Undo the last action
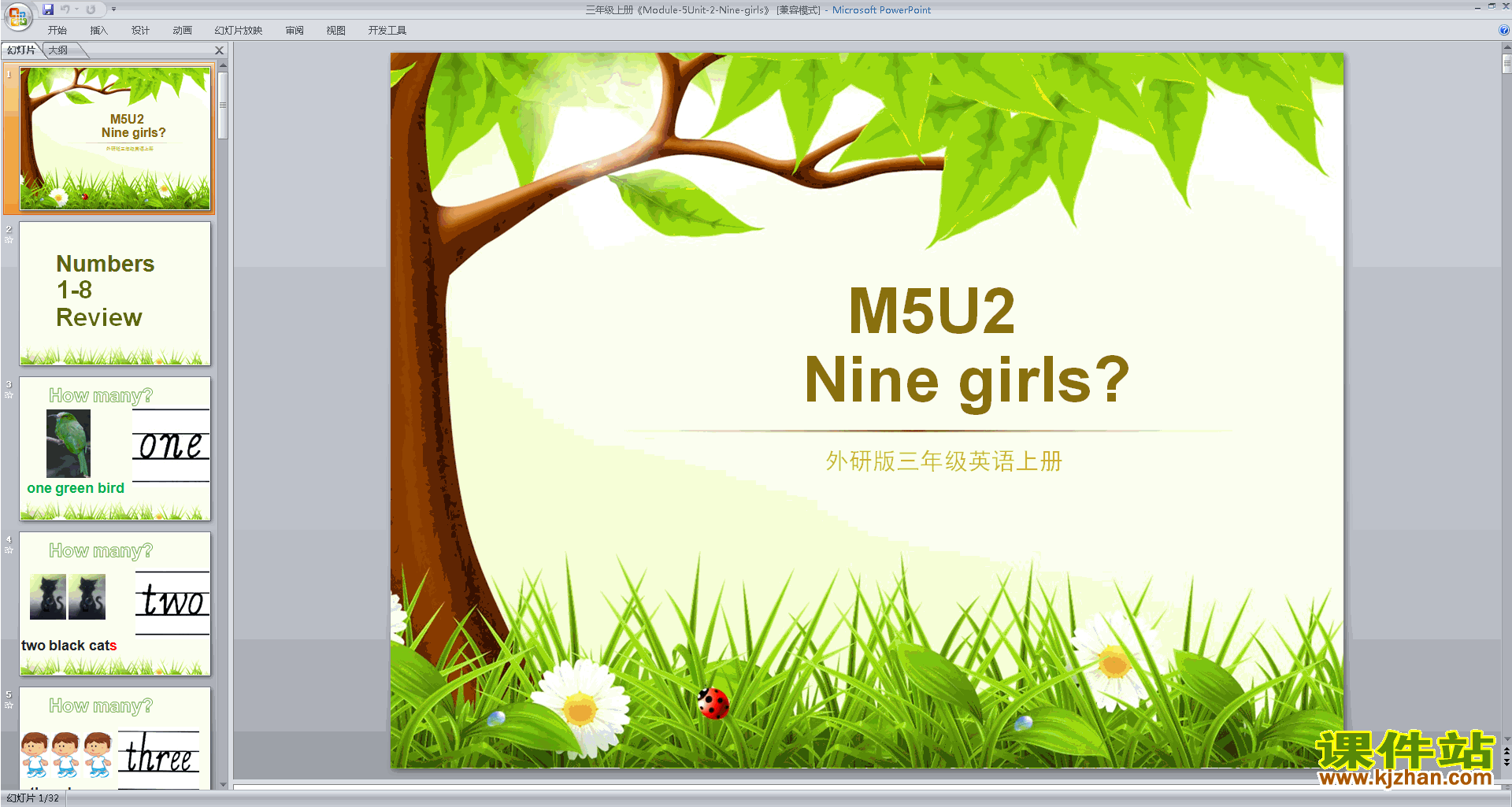Screen dimensions: 1512x807 pyautogui.click(x=65, y=9)
